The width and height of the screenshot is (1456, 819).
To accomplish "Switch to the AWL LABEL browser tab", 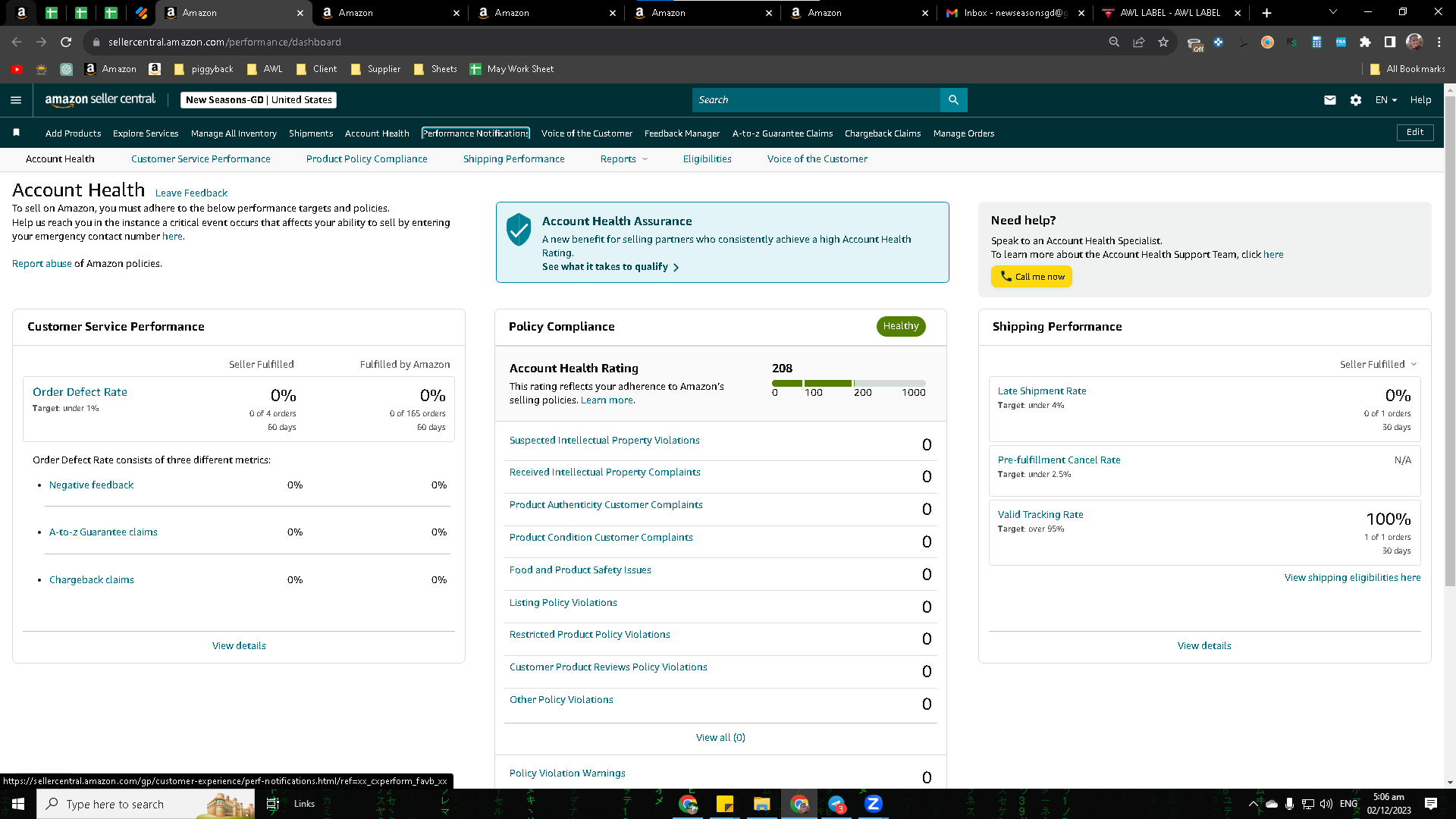I will [x=1172, y=13].
